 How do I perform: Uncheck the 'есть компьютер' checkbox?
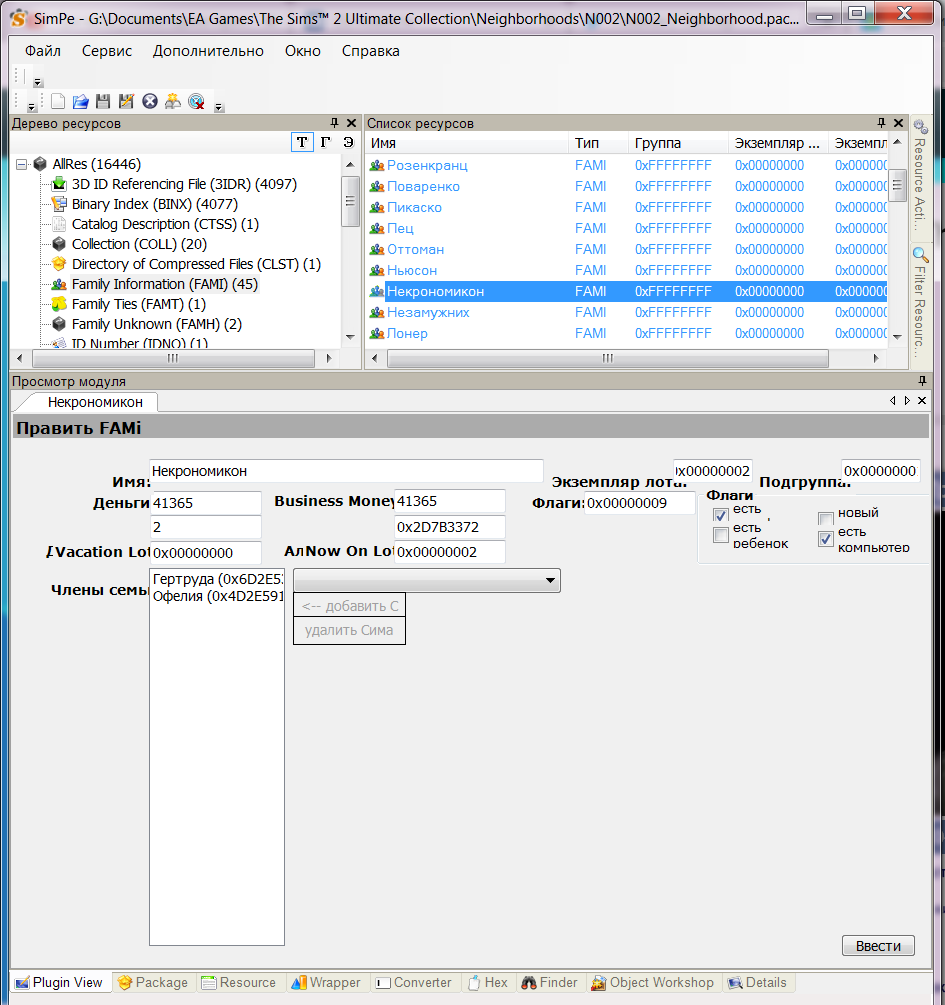click(x=825, y=539)
